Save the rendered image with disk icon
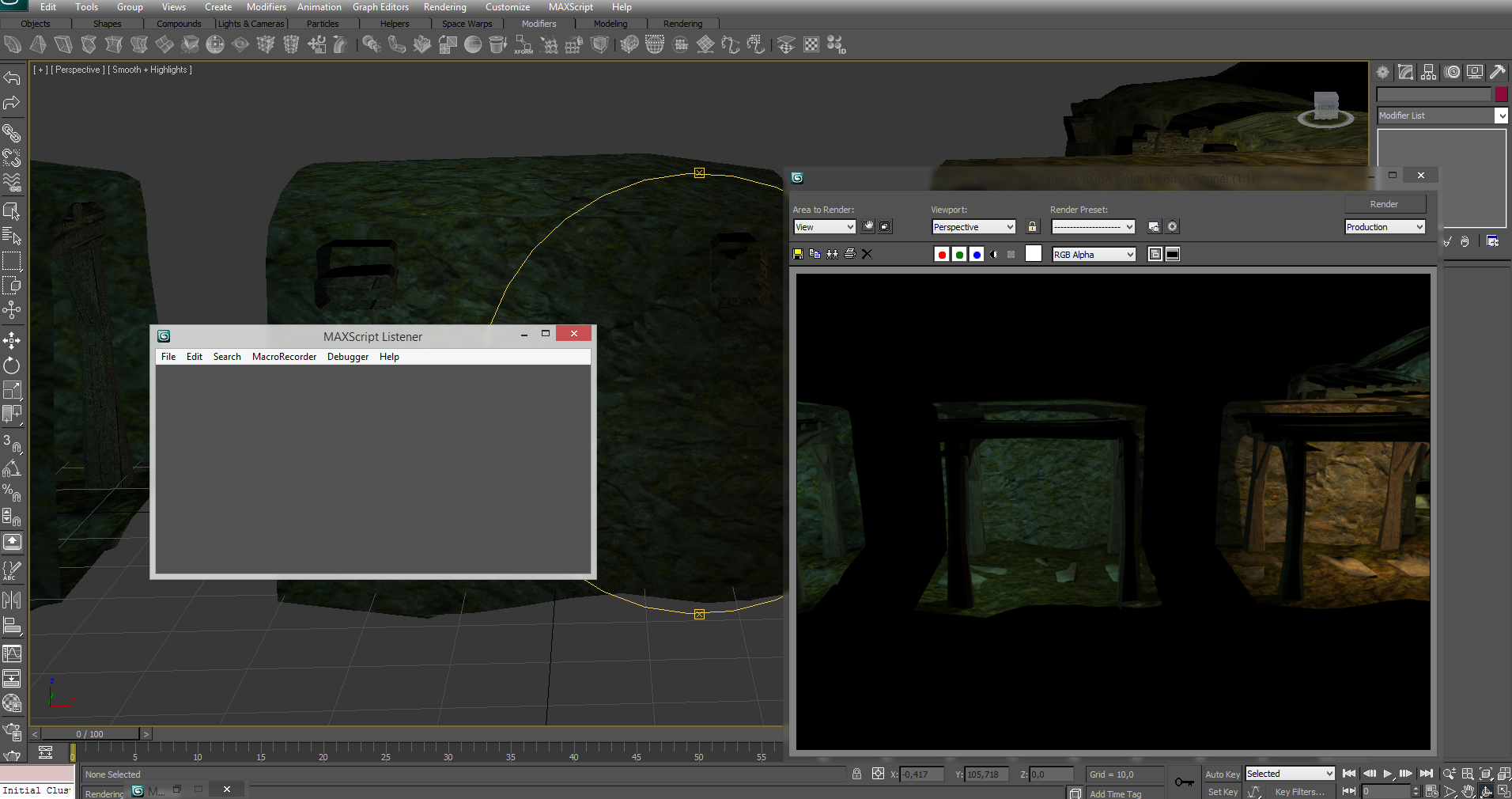1512x799 pixels. [798, 254]
